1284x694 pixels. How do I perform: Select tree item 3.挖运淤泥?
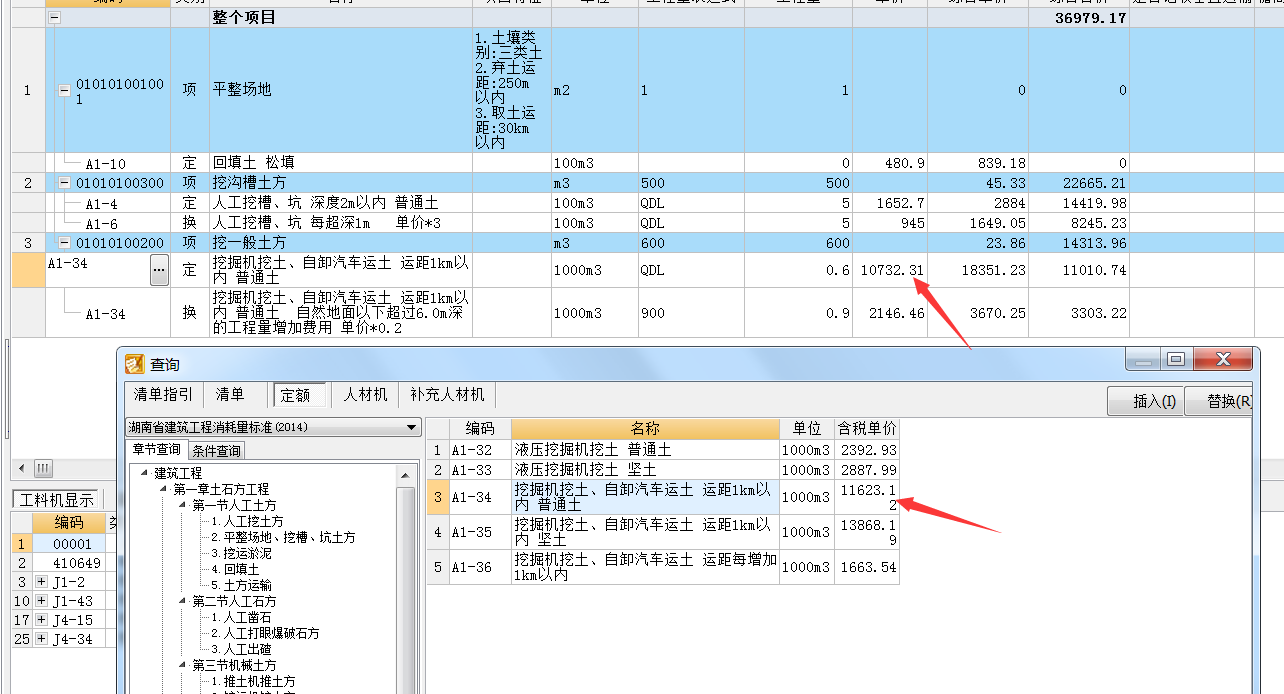pyautogui.click(x=241, y=553)
